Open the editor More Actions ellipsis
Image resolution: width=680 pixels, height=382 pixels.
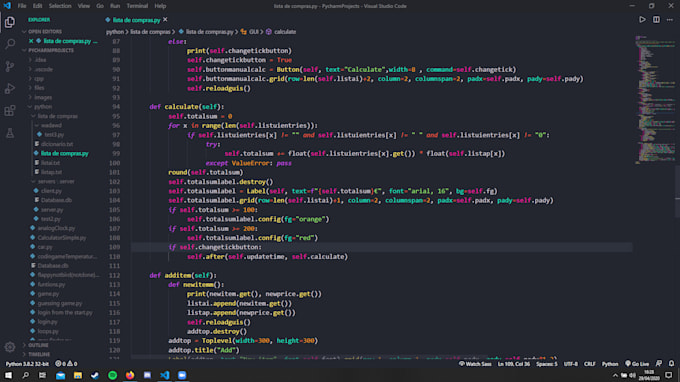coord(670,20)
